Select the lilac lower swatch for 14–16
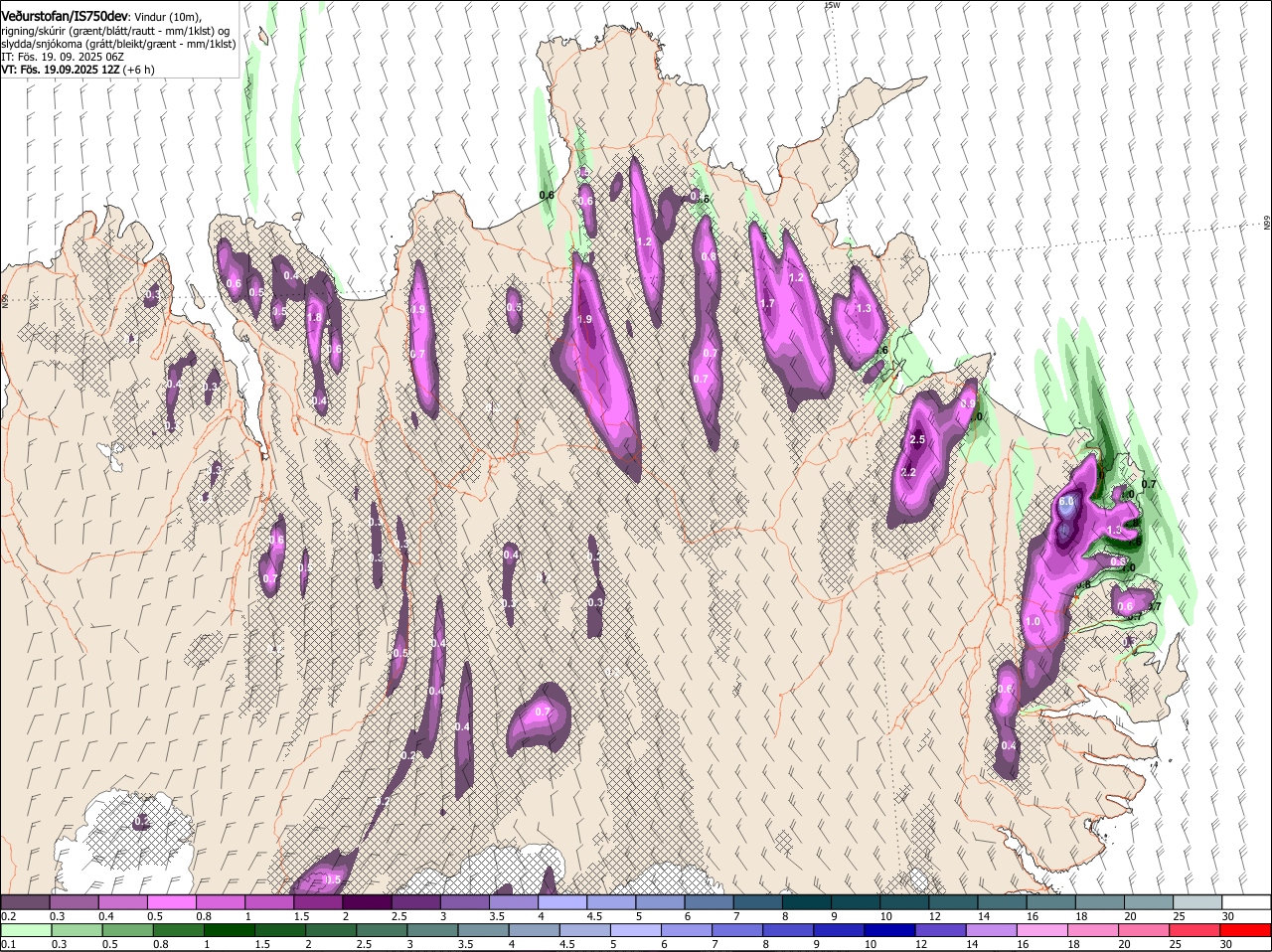 (992, 930)
